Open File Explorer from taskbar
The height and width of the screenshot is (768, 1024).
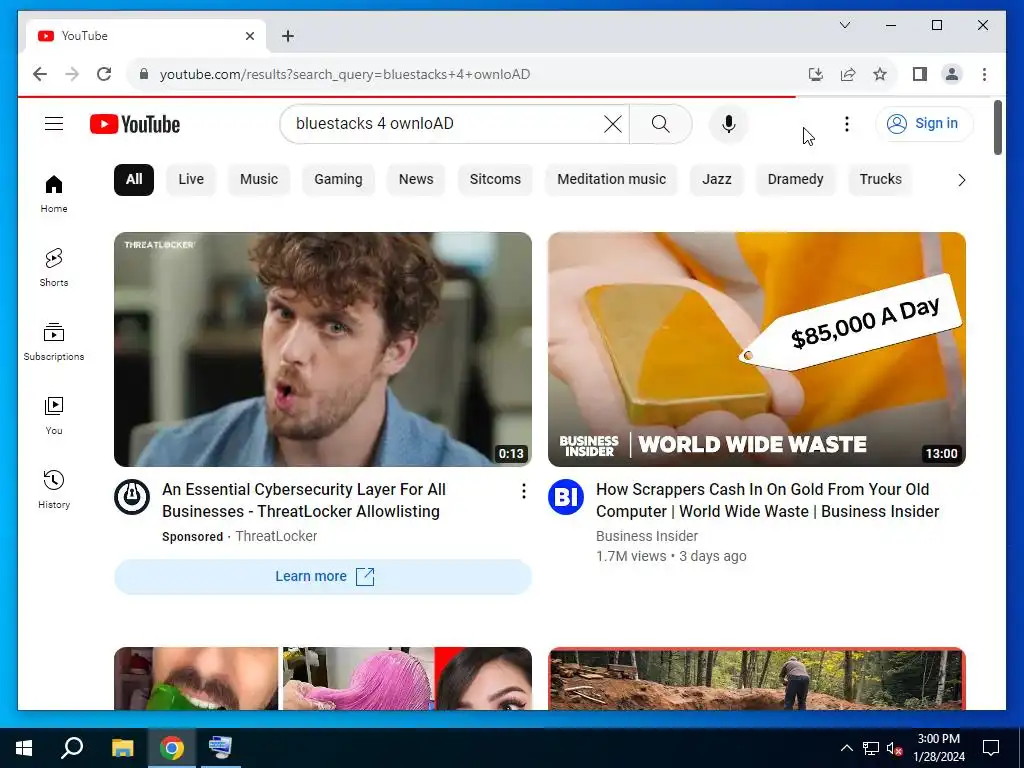(122, 748)
